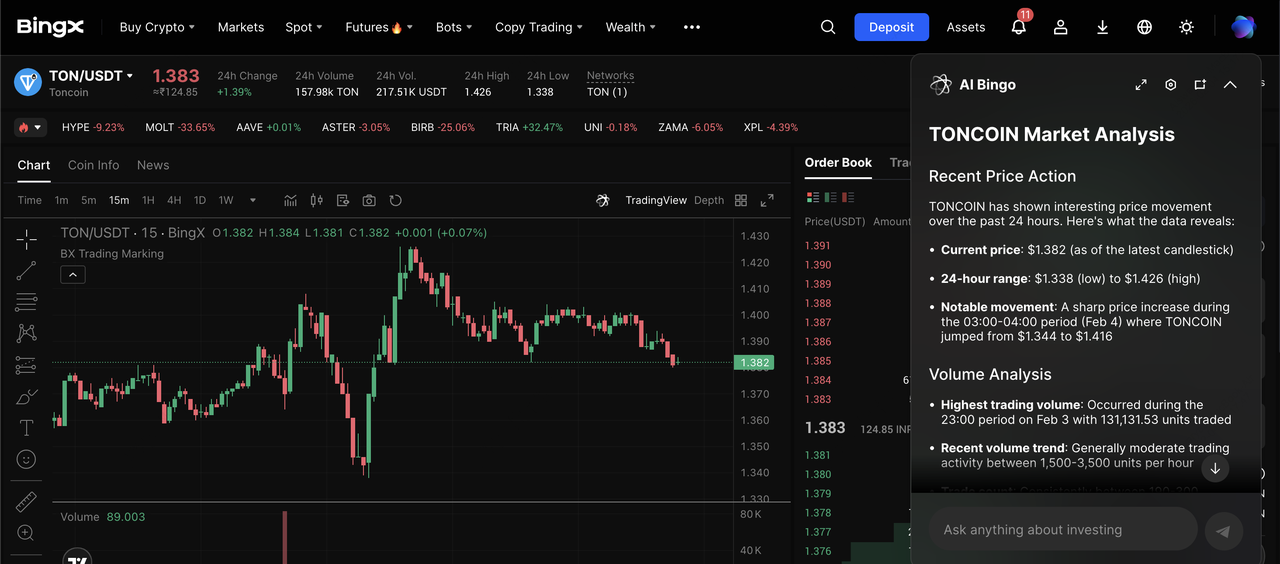The height and width of the screenshot is (564, 1280).
Task: Show sell-orders-only order book view
Action: point(848,197)
